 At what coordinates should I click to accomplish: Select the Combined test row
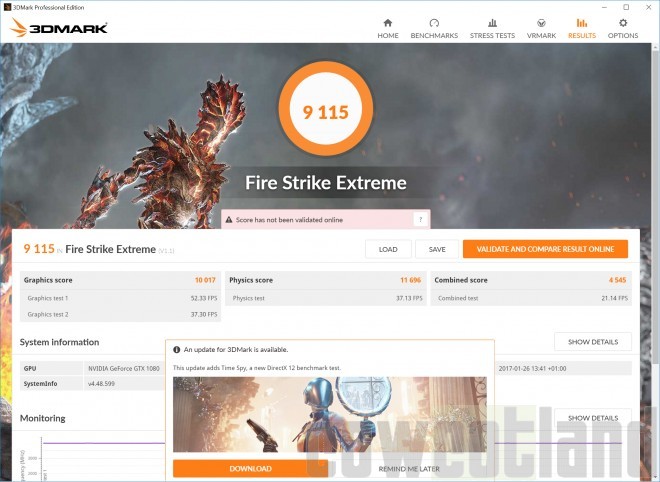pyautogui.click(x=531, y=298)
